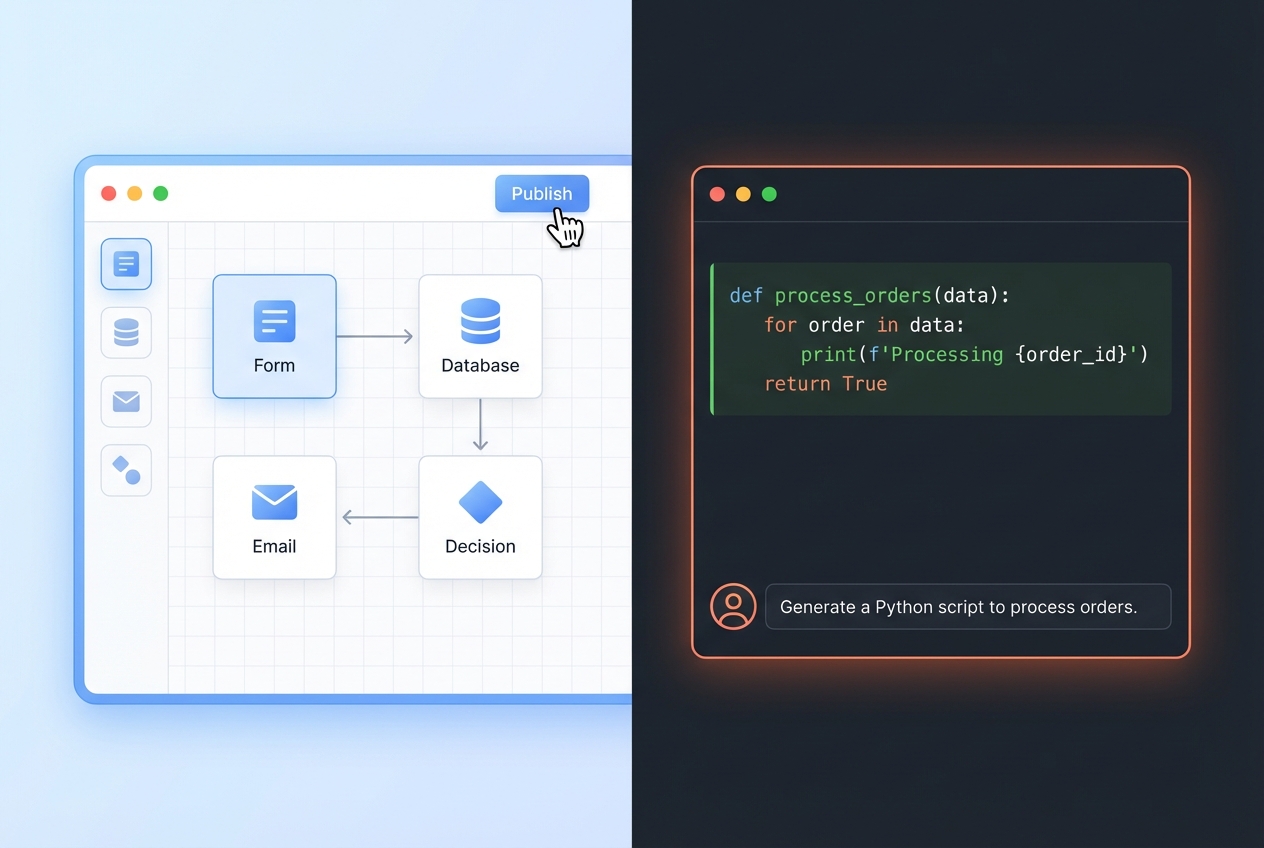The image size is (1264, 848).
Task: Click the user avatar beside the prompt field
Action: [733, 606]
